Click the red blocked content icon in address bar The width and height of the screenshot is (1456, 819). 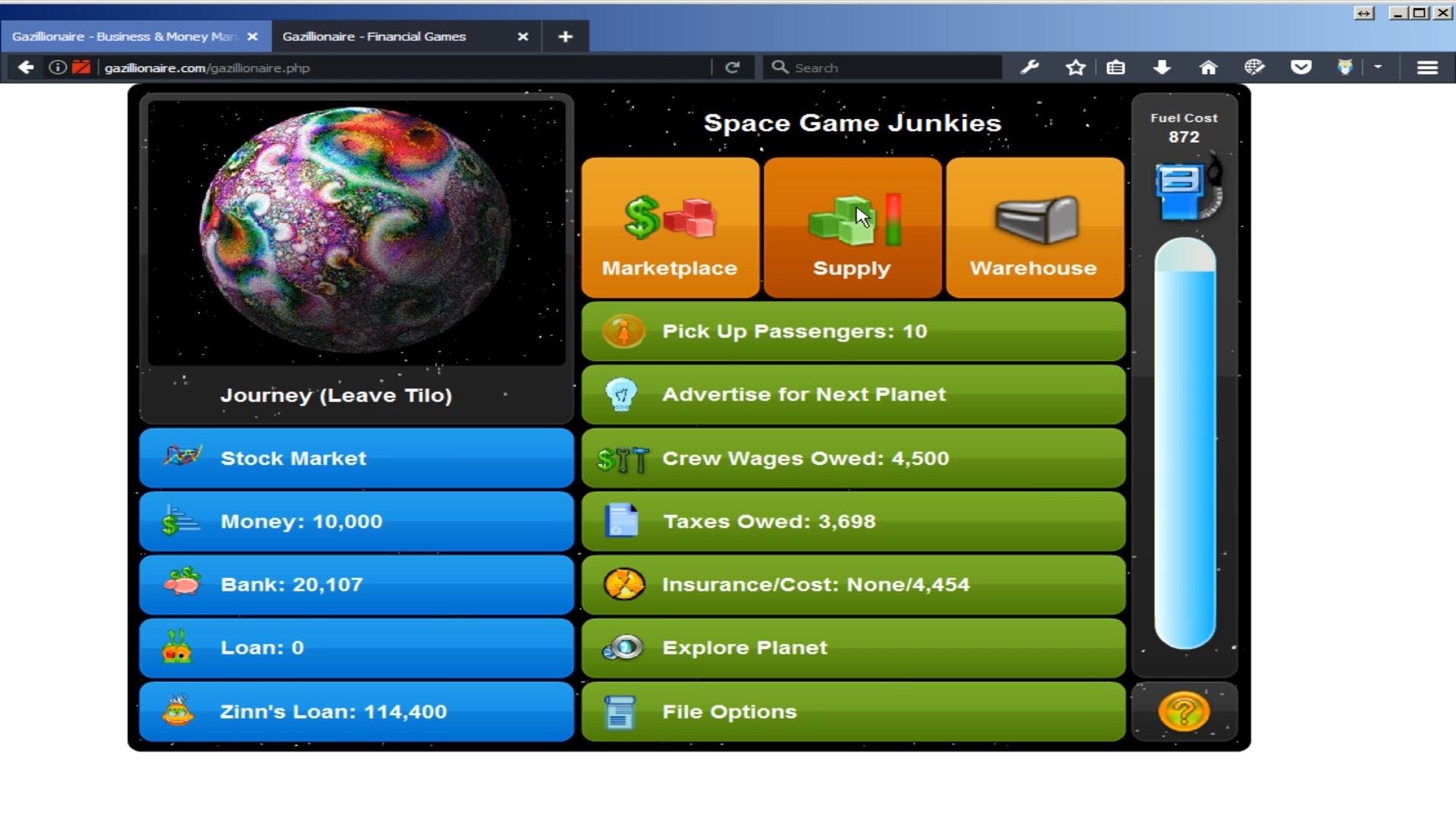point(81,67)
